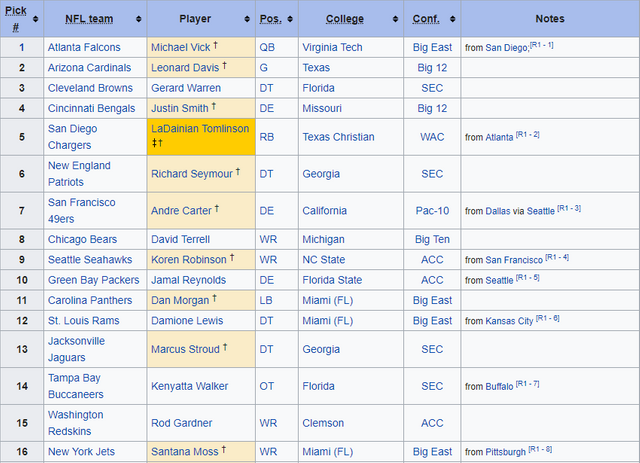The image size is (640, 463).
Task: Open Pittsburgh link in Jets notes
Action: coord(505,452)
